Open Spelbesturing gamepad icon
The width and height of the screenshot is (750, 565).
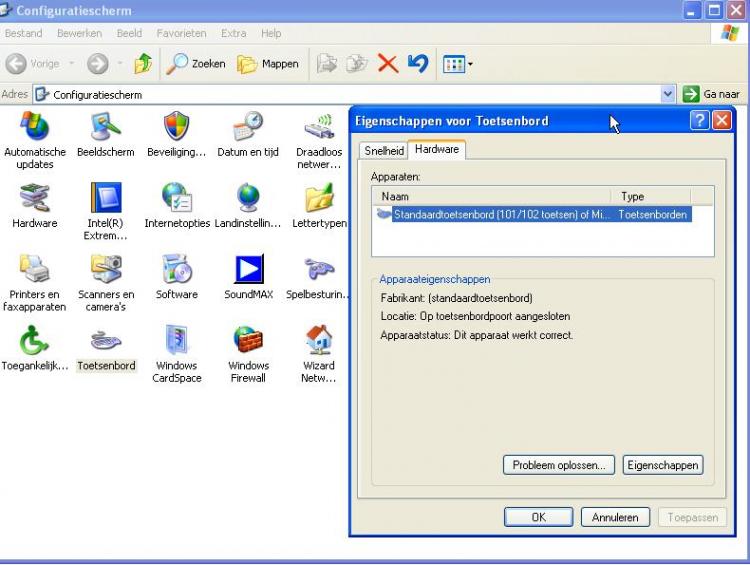pyautogui.click(x=319, y=269)
